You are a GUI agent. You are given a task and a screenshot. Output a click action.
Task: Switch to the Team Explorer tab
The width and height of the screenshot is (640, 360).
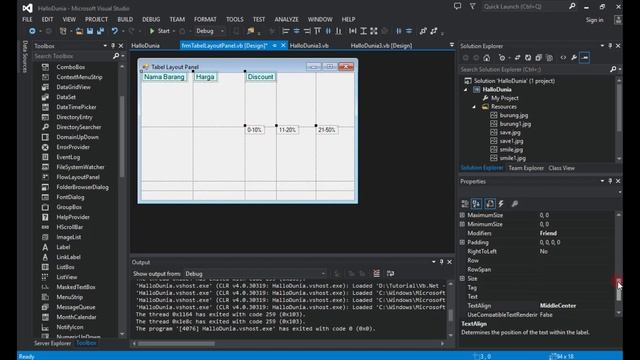click(526, 168)
